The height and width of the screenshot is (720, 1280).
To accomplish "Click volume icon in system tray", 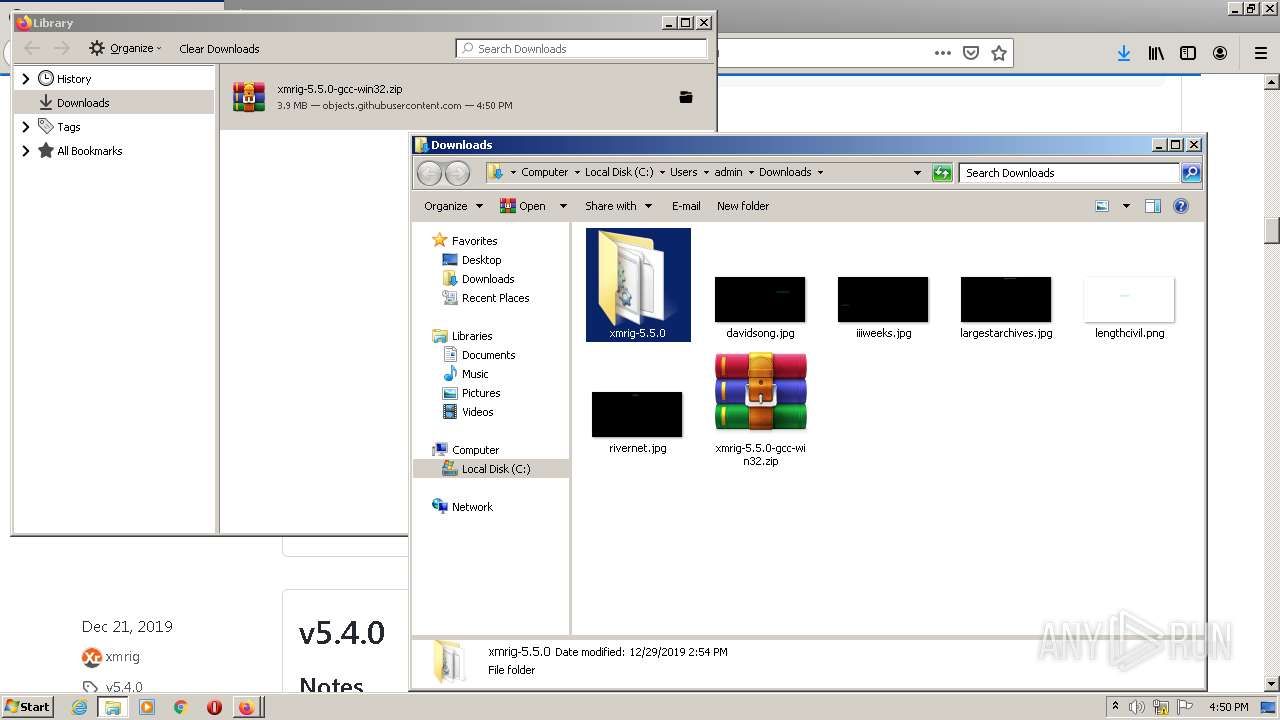I will pos(1138,707).
